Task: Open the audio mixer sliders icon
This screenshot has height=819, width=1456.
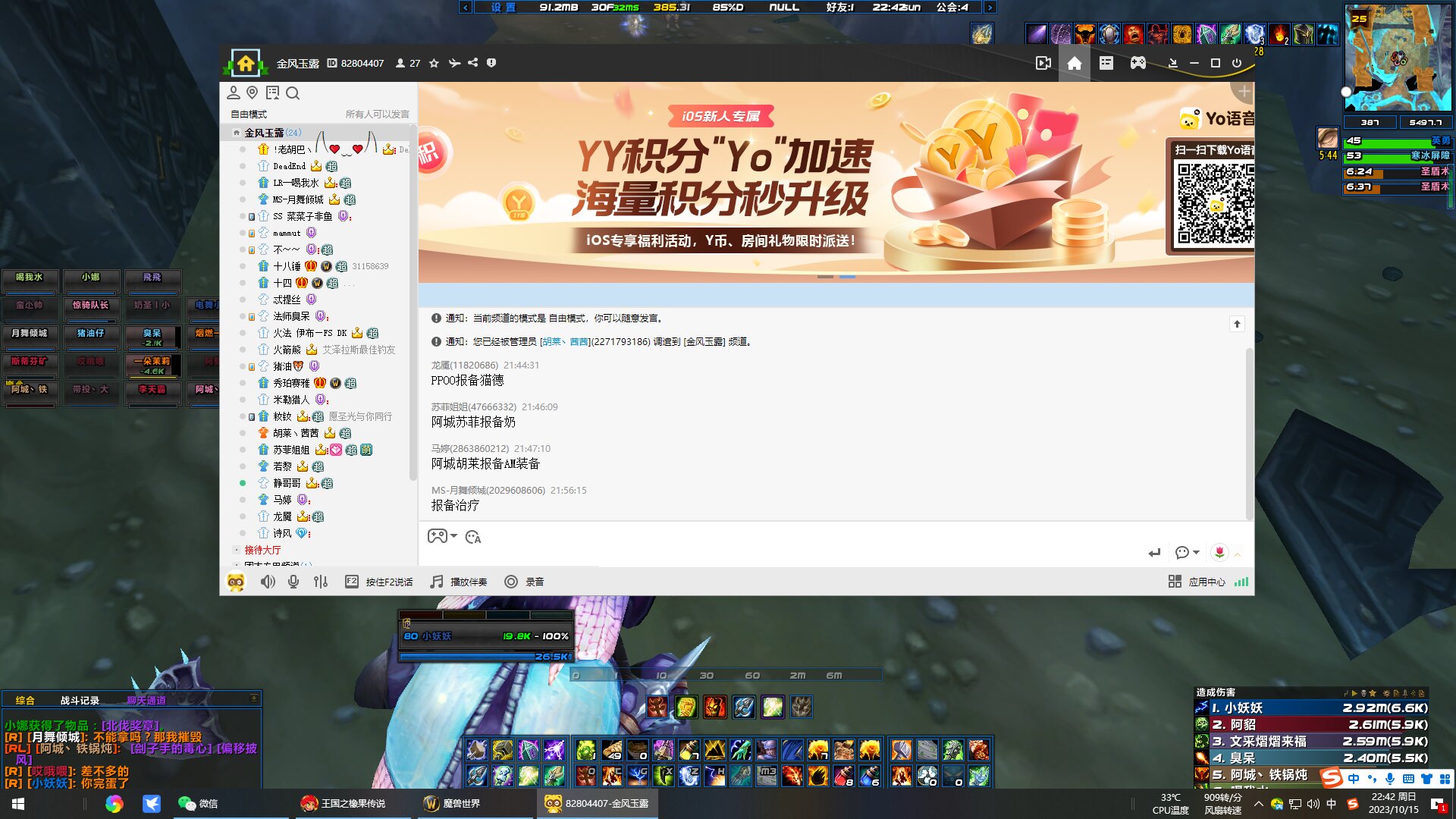Action: click(322, 582)
